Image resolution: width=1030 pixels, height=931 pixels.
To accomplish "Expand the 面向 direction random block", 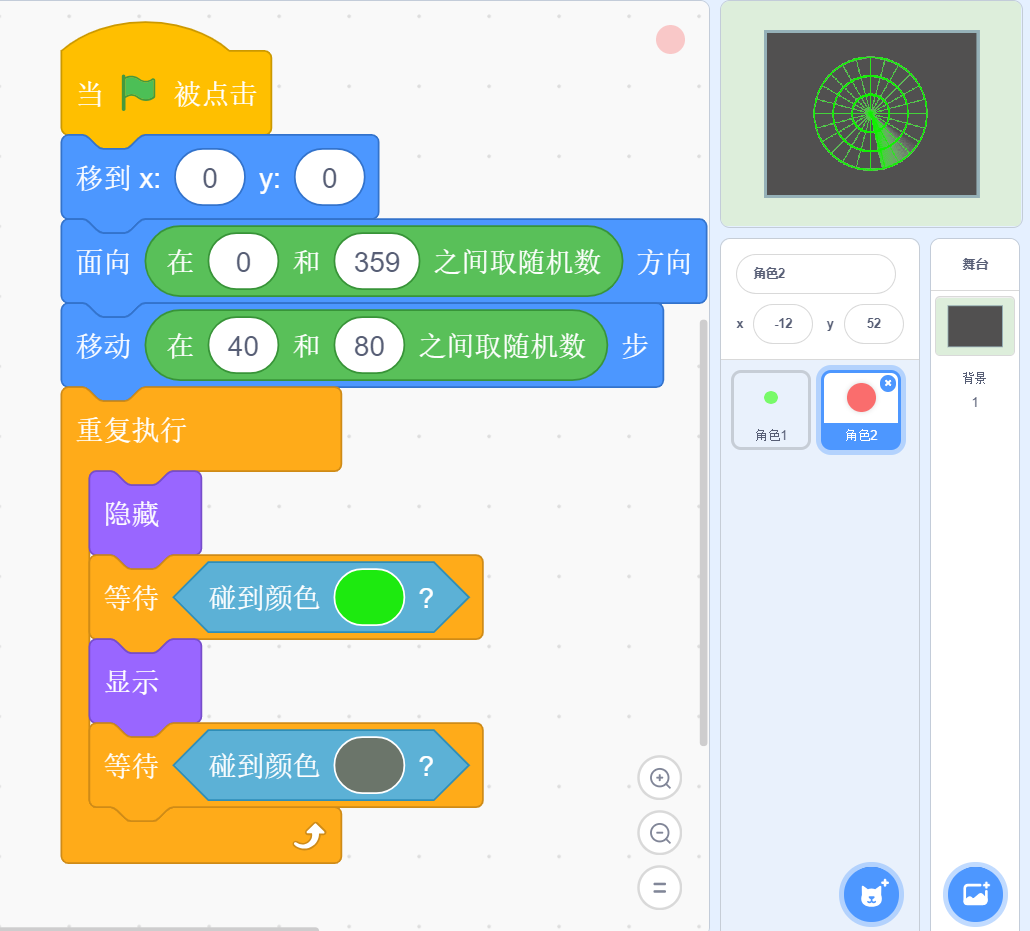I will [385, 261].
